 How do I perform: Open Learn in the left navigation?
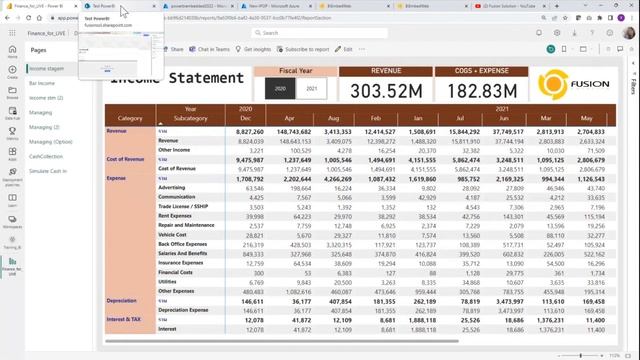12,200
